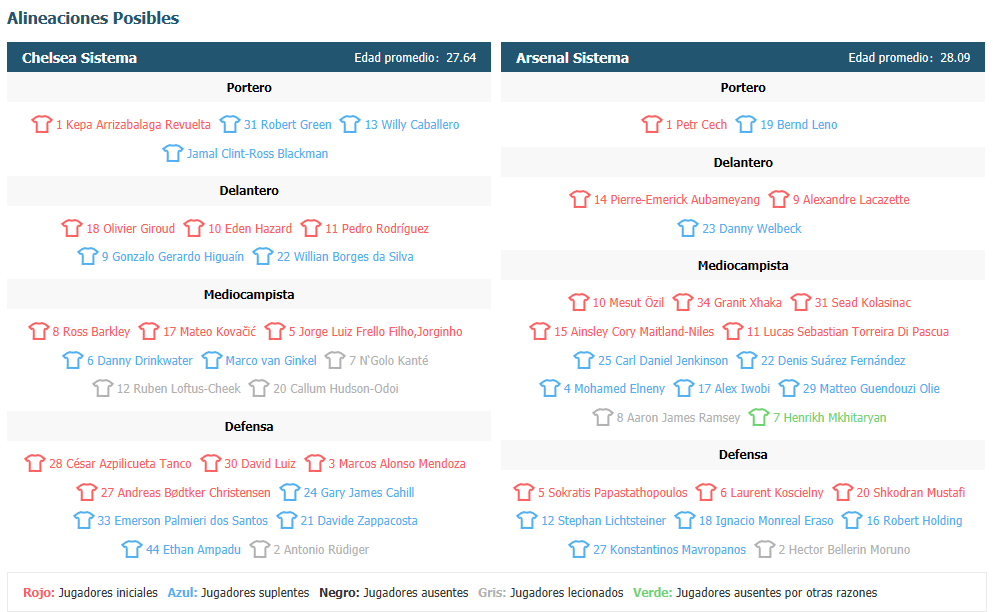Click the blue jersey icon beside Robert Green
This screenshot has width=993, height=612.
tap(230, 125)
